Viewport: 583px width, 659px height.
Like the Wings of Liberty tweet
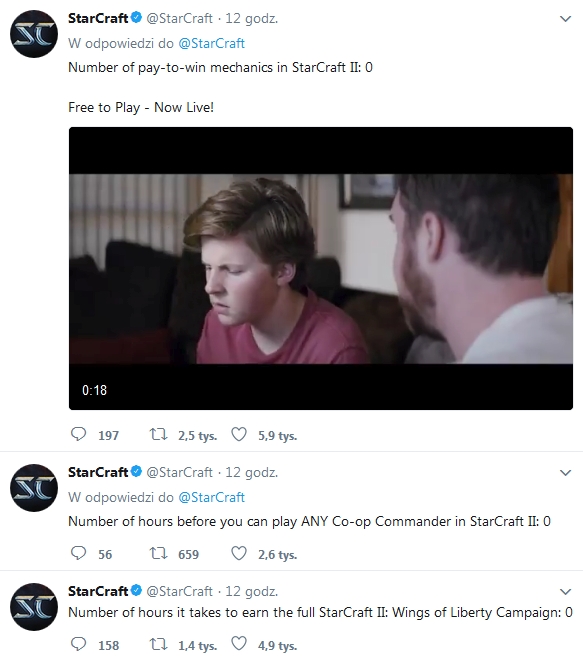pos(239,644)
